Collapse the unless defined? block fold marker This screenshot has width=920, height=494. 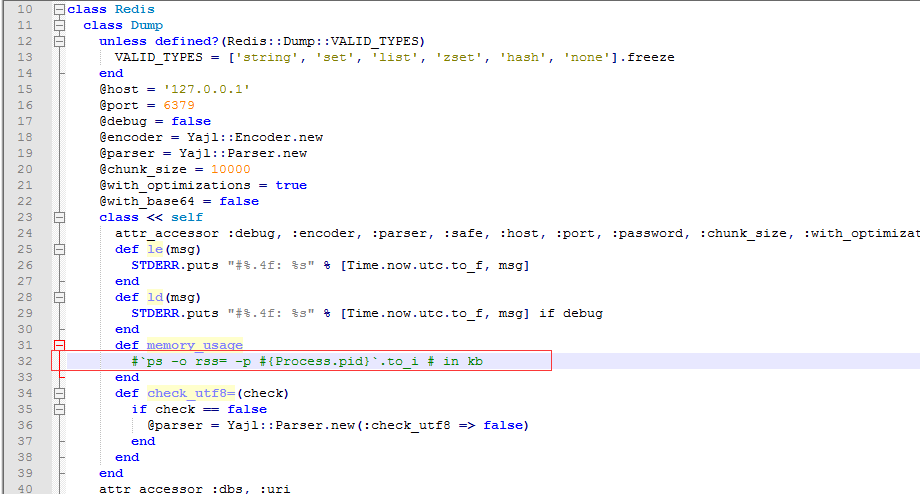(59, 41)
